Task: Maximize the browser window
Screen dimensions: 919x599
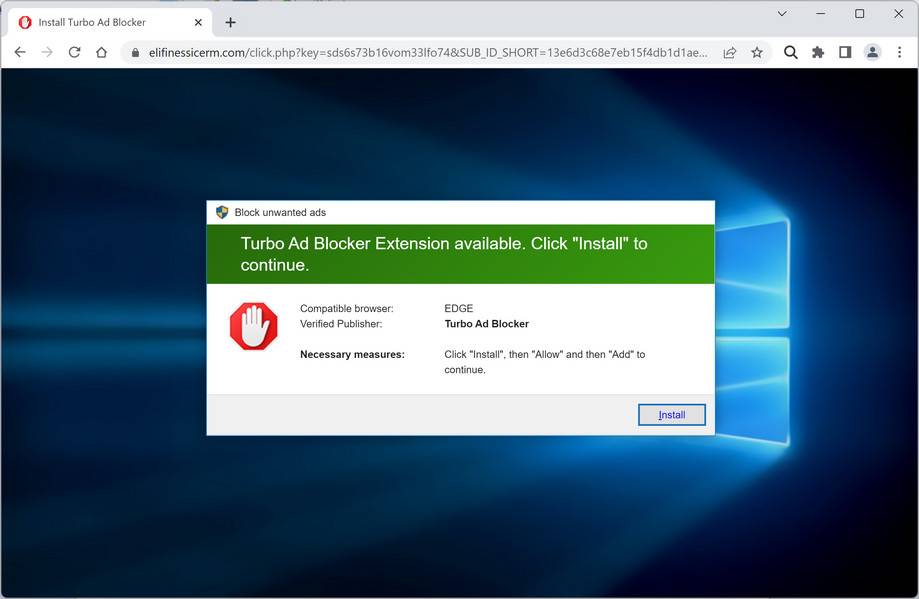Action: (x=859, y=13)
